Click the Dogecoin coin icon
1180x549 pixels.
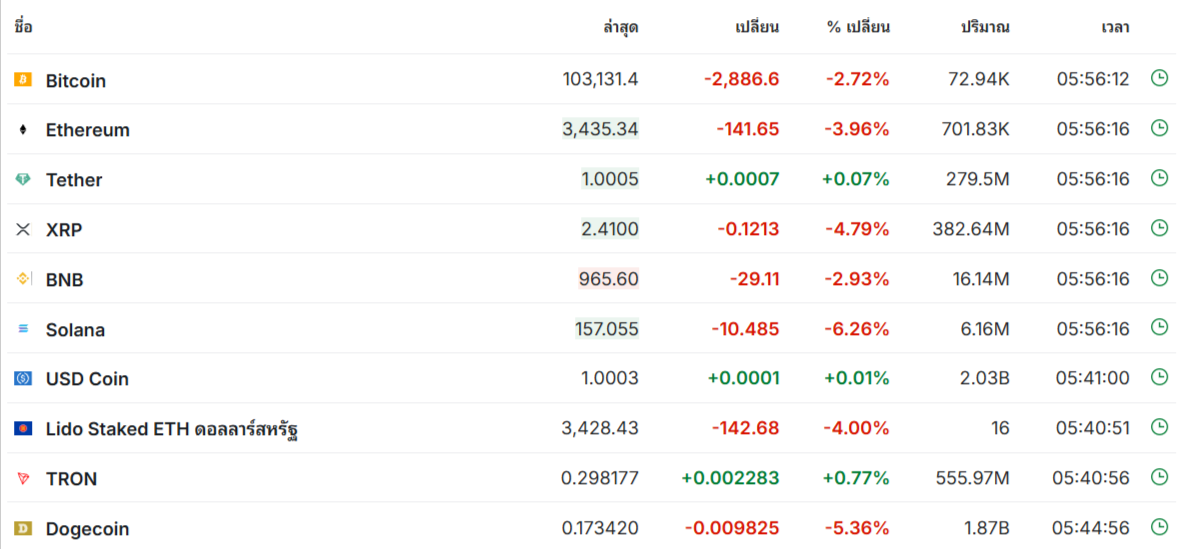pyautogui.click(x=23, y=528)
